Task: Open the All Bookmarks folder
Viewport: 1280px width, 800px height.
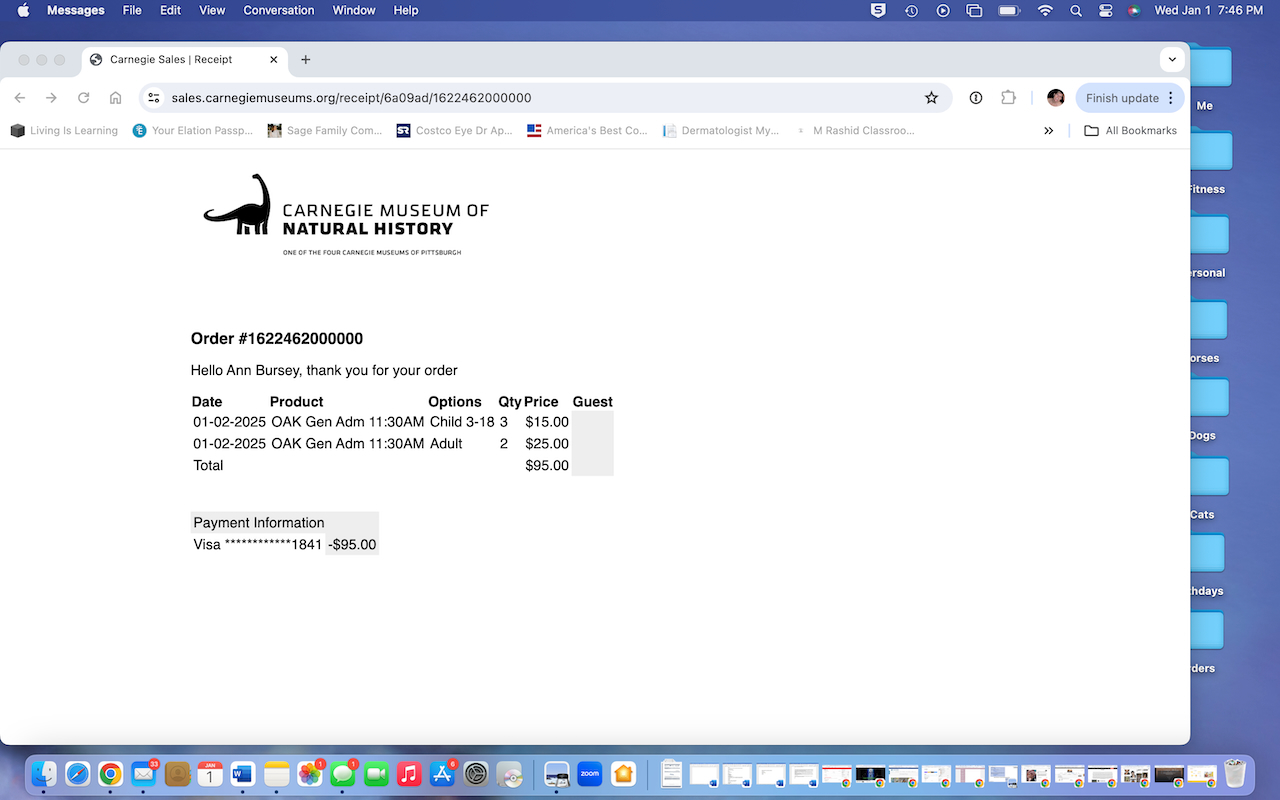Action: (x=1130, y=131)
